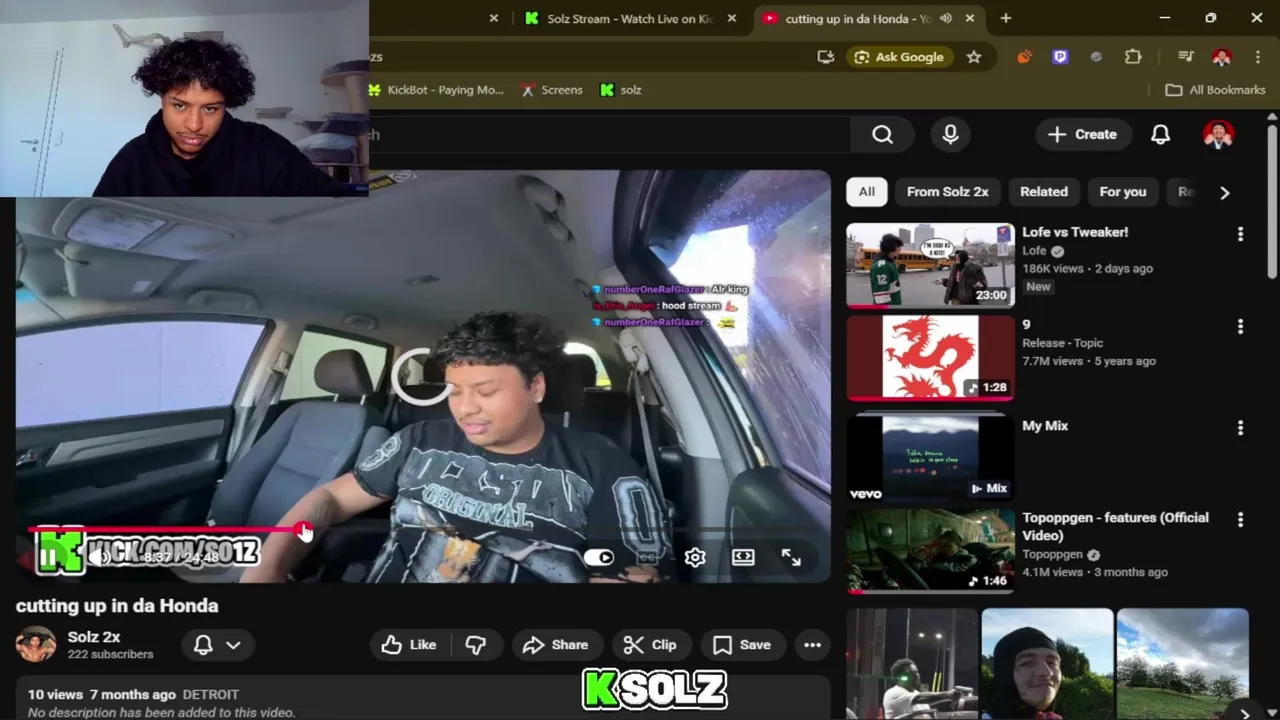Save the video to a playlist
Image resolution: width=1280 pixels, height=720 pixels.
pyautogui.click(x=741, y=645)
